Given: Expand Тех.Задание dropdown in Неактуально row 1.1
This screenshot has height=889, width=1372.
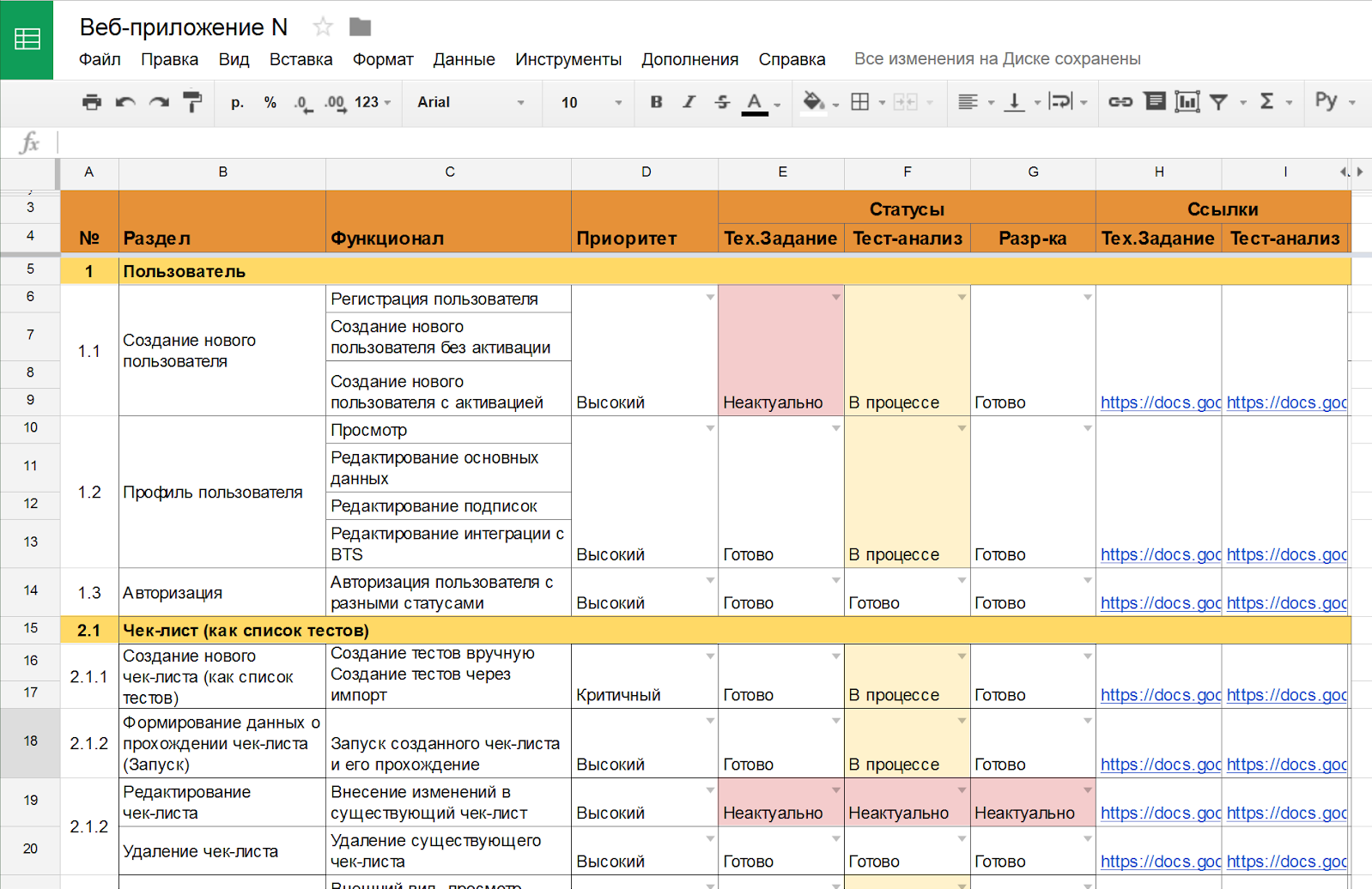Looking at the screenshot, I should (x=835, y=297).
